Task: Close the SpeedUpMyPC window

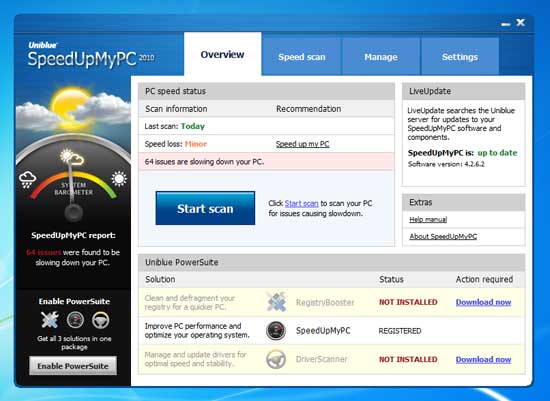Action: [x=521, y=22]
